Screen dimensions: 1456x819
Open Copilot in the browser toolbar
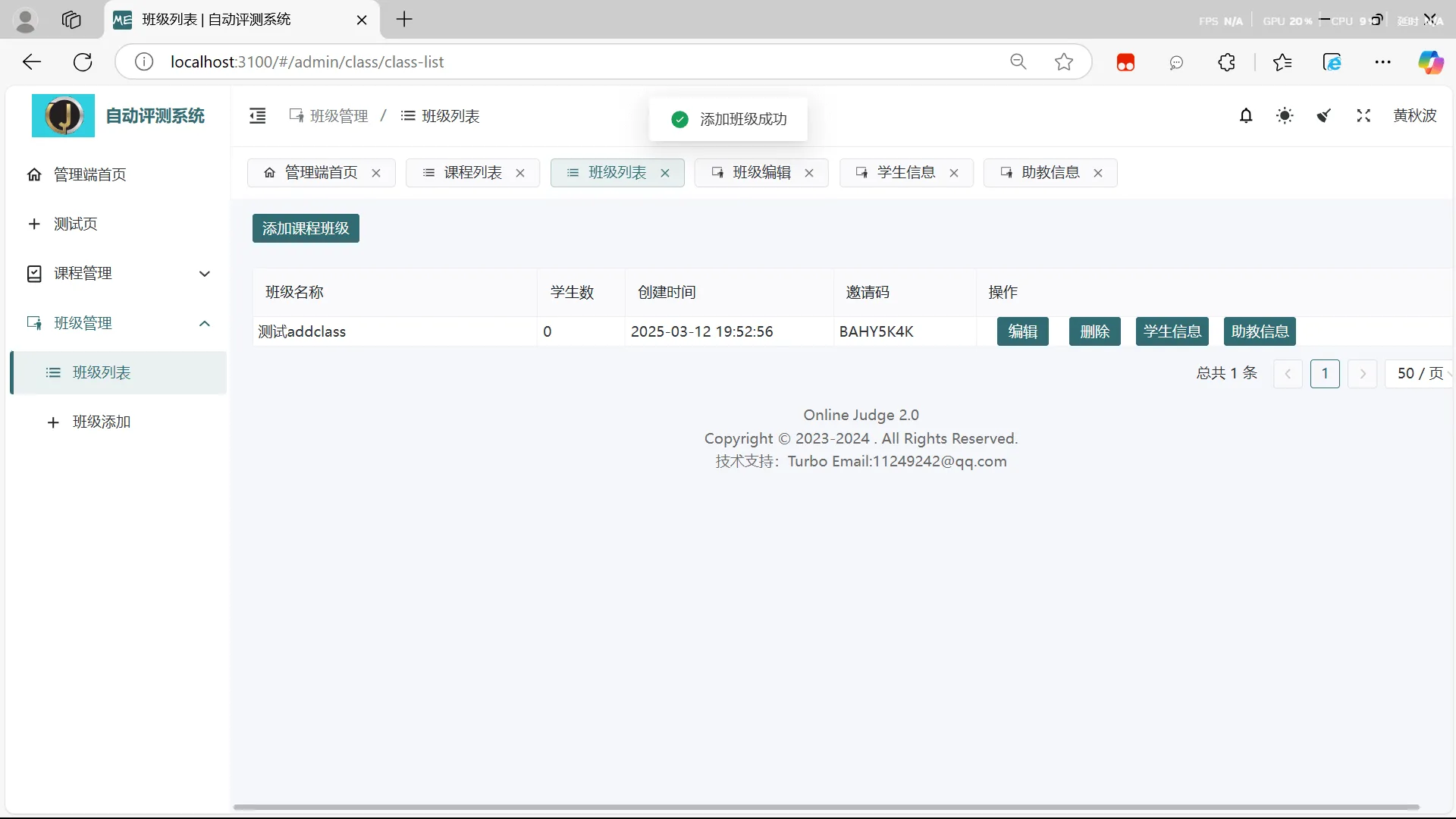click(1432, 61)
